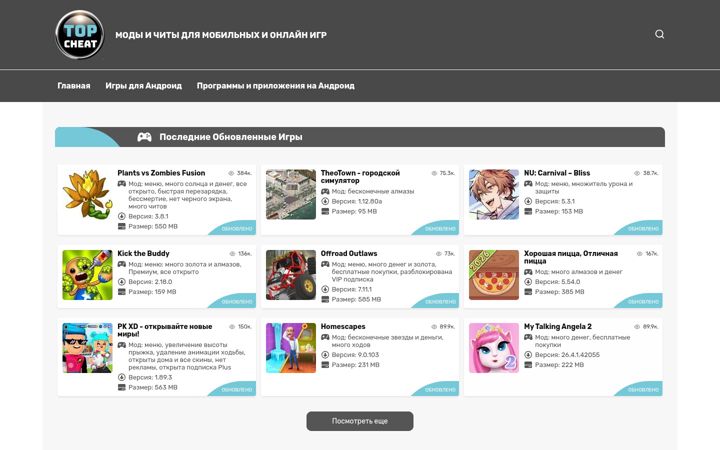Click Версия: 9.0.103 text
This screenshot has height=450, width=720.
(x=355, y=354)
